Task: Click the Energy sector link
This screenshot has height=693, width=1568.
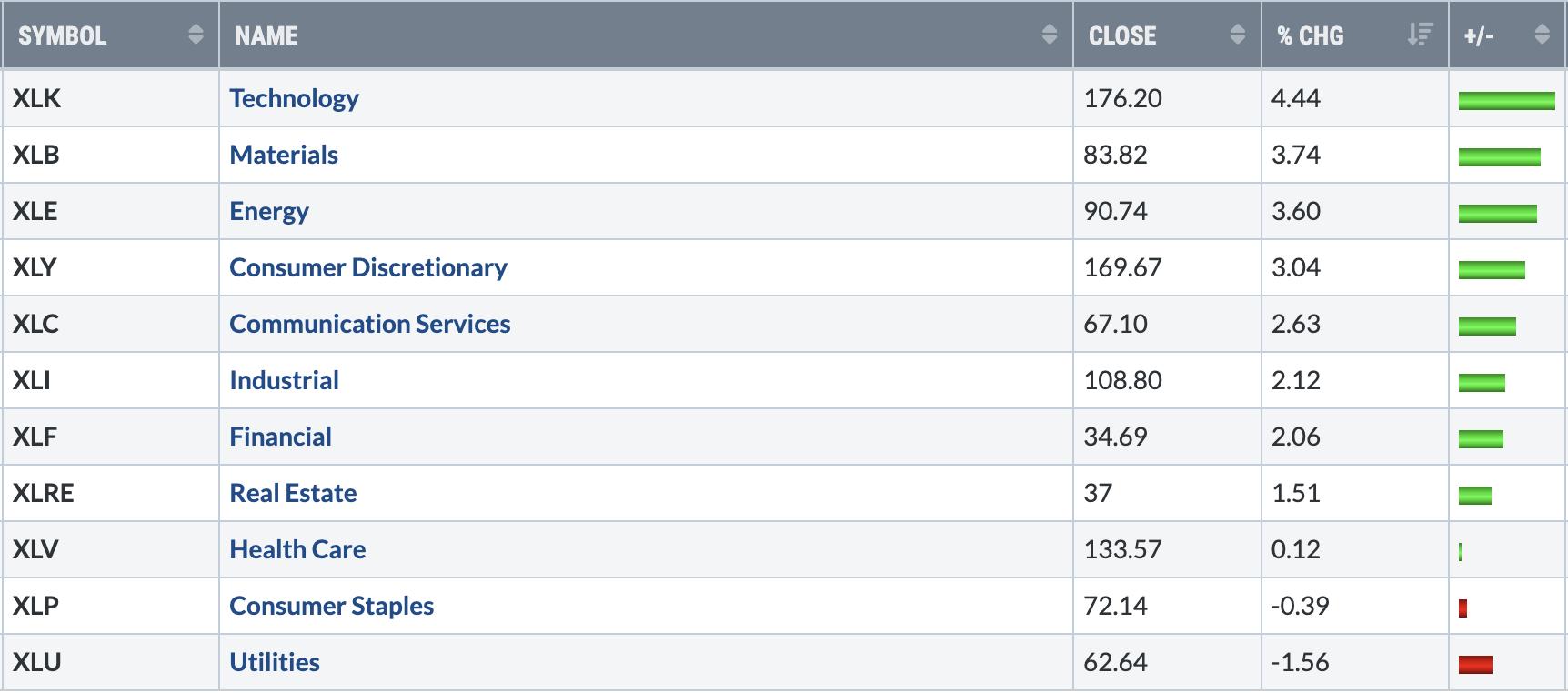Action: [x=269, y=211]
